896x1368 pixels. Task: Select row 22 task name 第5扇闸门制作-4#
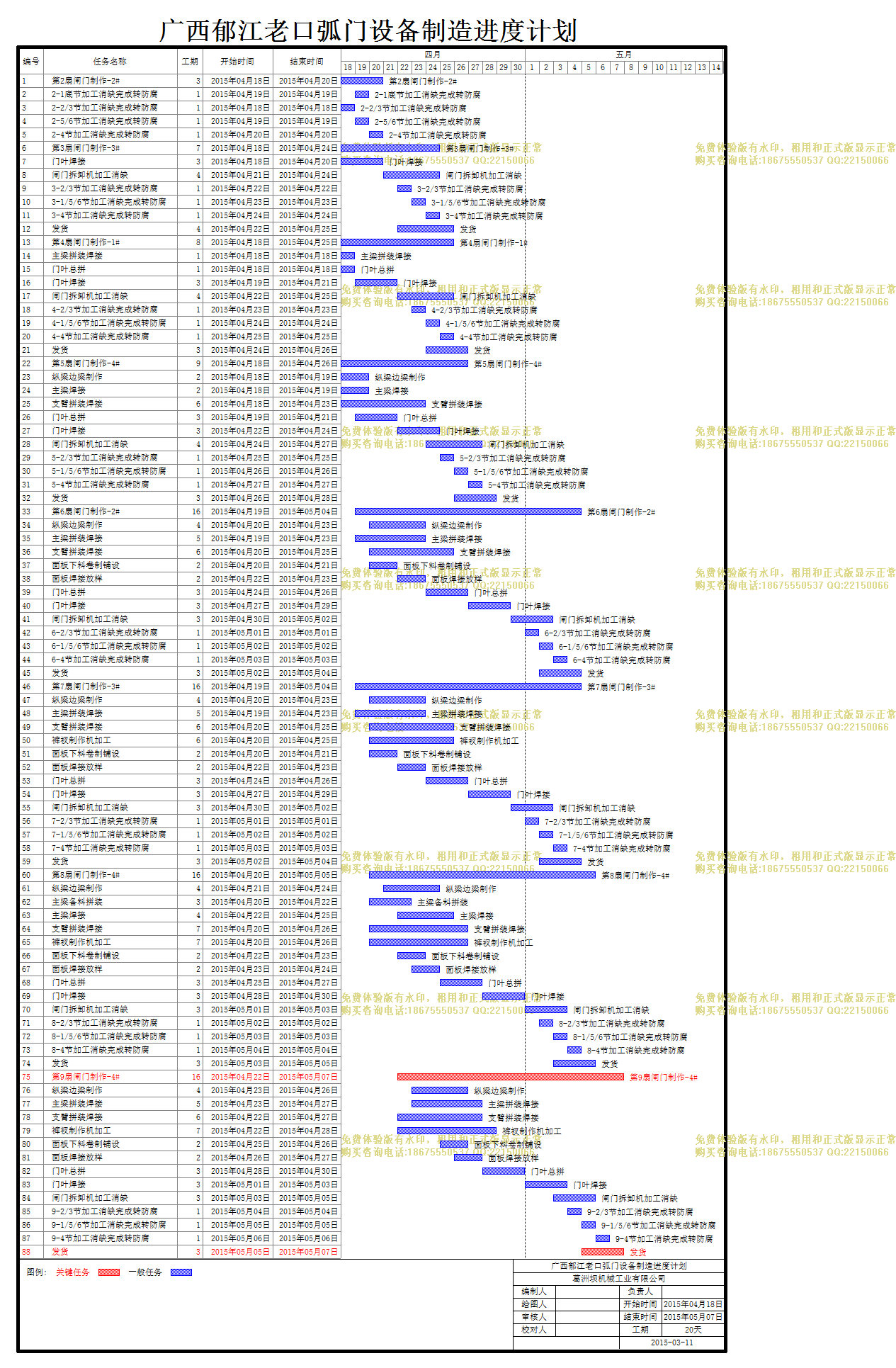click(86, 363)
